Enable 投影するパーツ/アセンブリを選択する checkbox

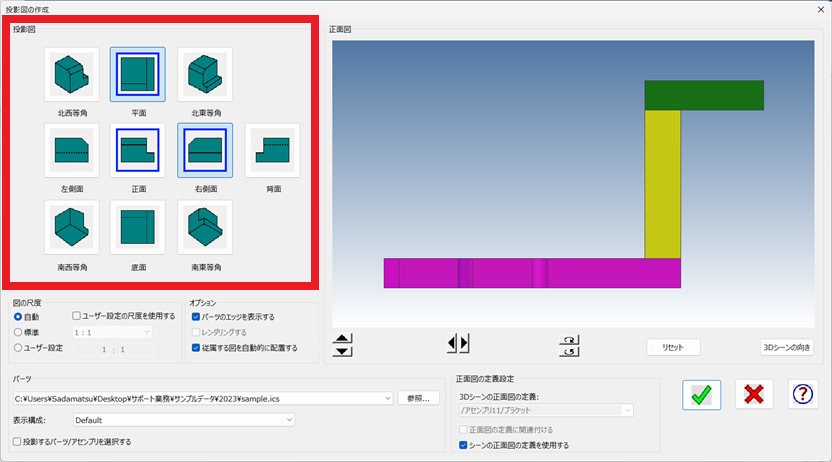point(18,441)
